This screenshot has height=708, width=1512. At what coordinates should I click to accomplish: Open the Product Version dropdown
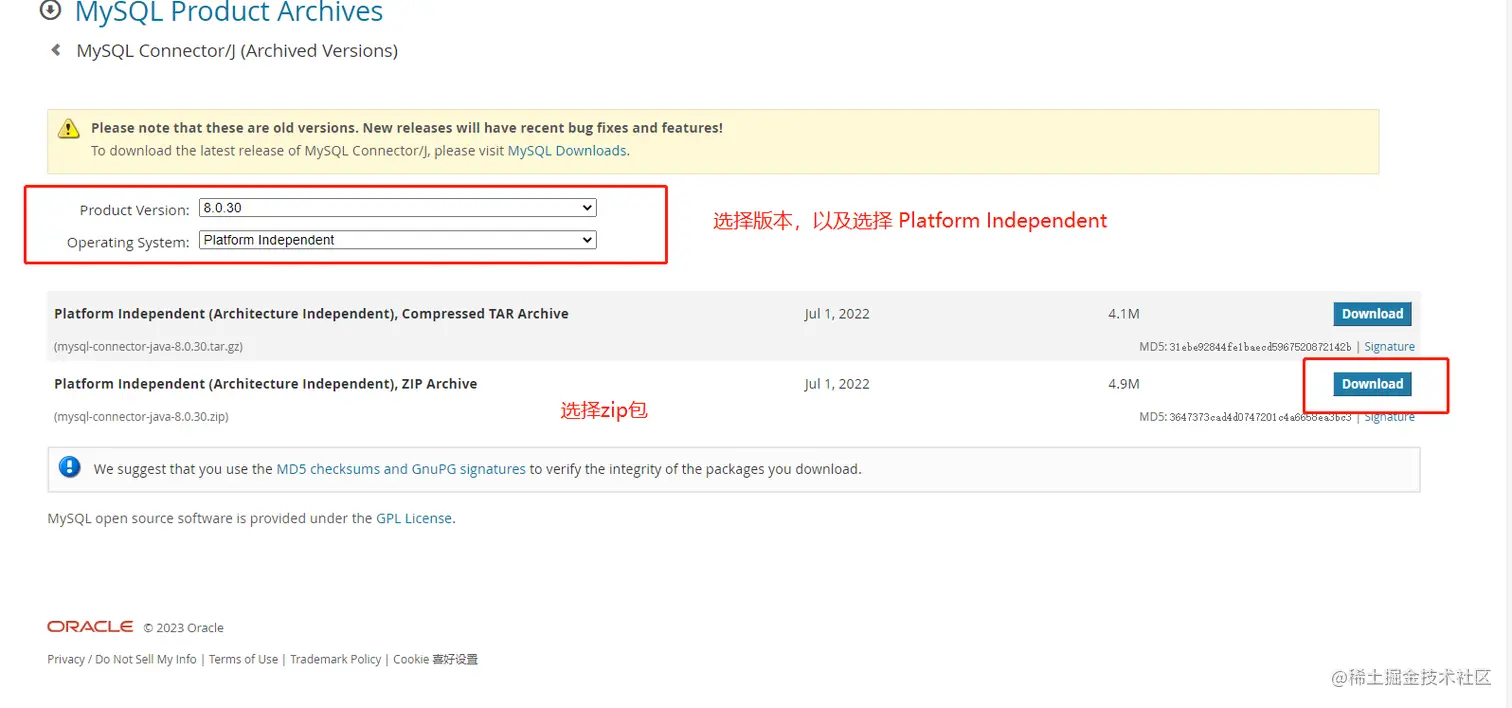(398, 208)
